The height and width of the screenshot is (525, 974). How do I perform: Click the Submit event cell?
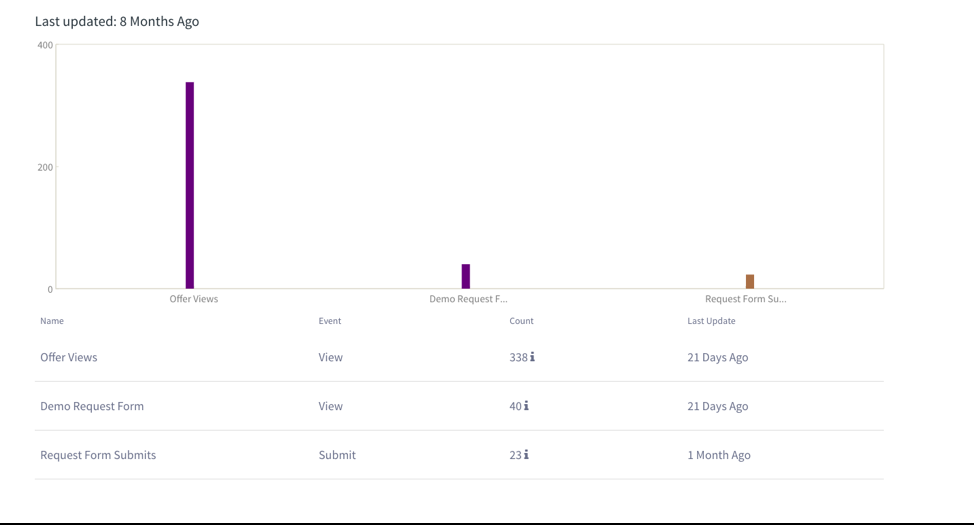coord(337,455)
